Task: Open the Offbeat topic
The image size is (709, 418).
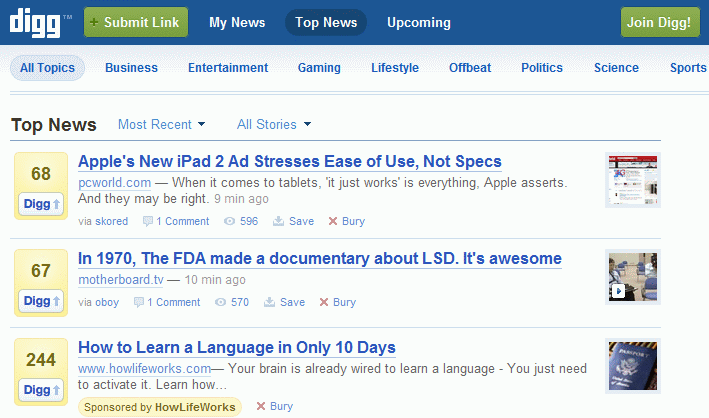Action: 470,68
